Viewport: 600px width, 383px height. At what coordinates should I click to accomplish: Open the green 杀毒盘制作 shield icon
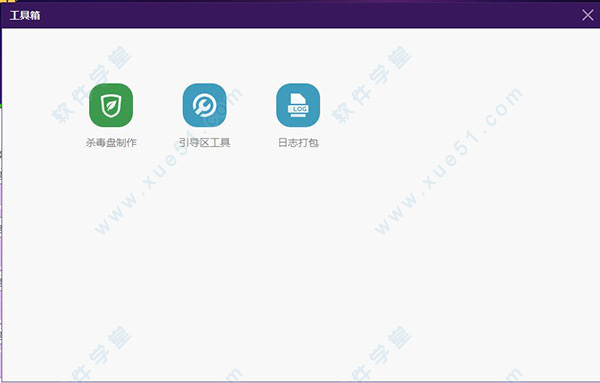pyautogui.click(x=111, y=105)
